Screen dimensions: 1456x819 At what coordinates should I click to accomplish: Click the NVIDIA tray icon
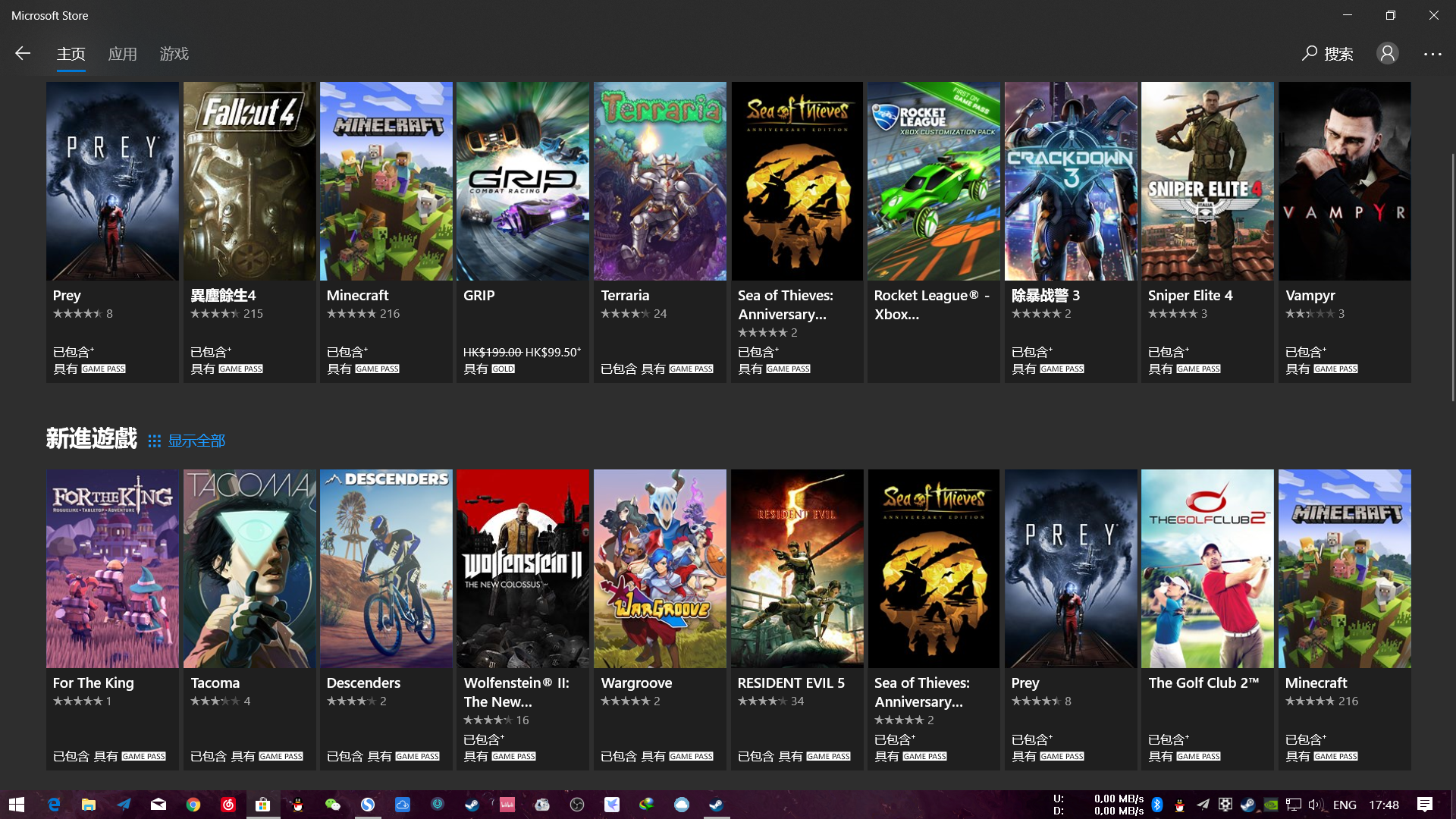[x=1271, y=805]
